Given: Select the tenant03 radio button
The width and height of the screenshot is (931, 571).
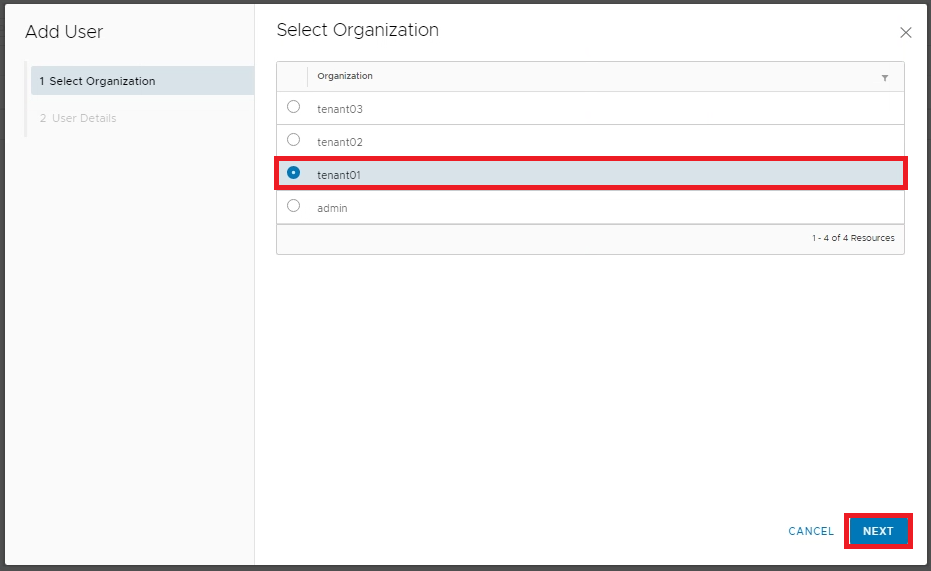Looking at the screenshot, I should (x=293, y=107).
